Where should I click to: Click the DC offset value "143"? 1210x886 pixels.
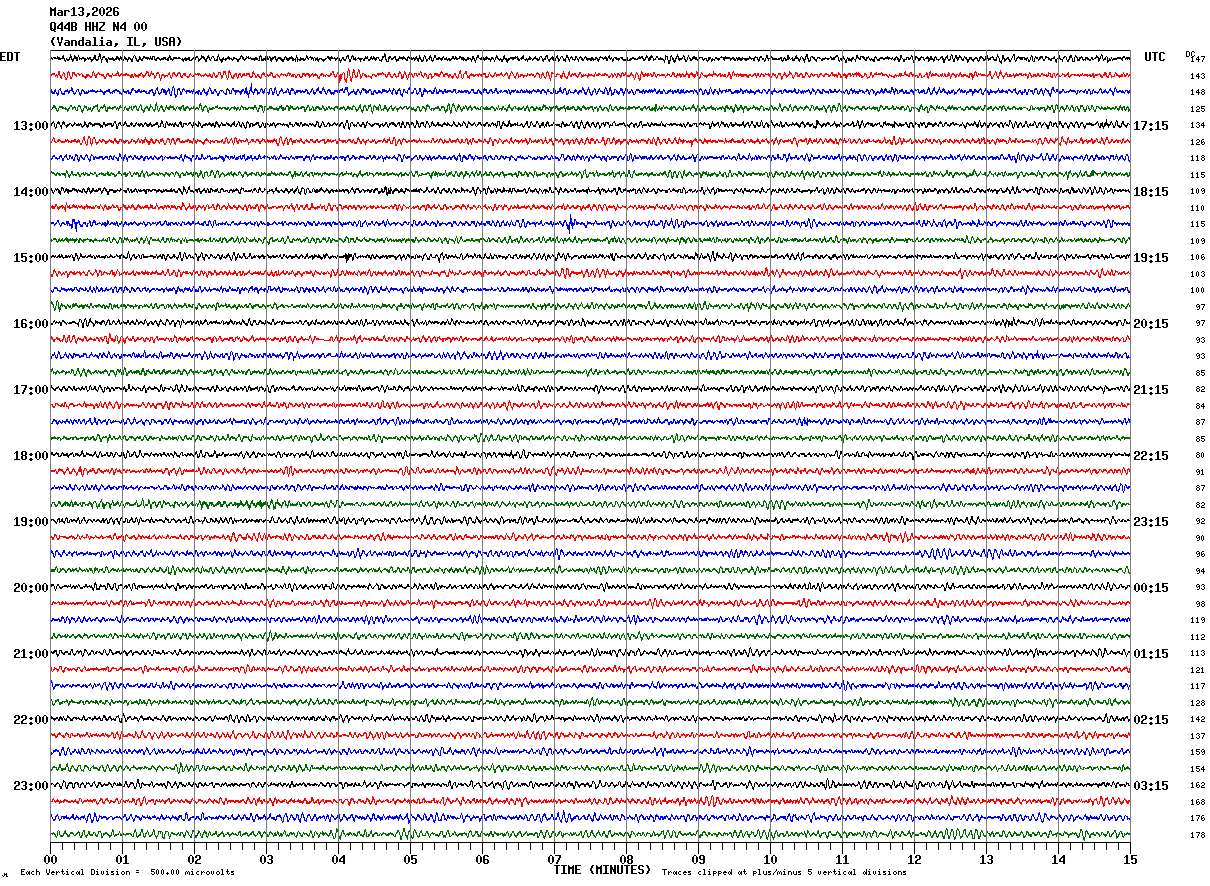[1198, 76]
